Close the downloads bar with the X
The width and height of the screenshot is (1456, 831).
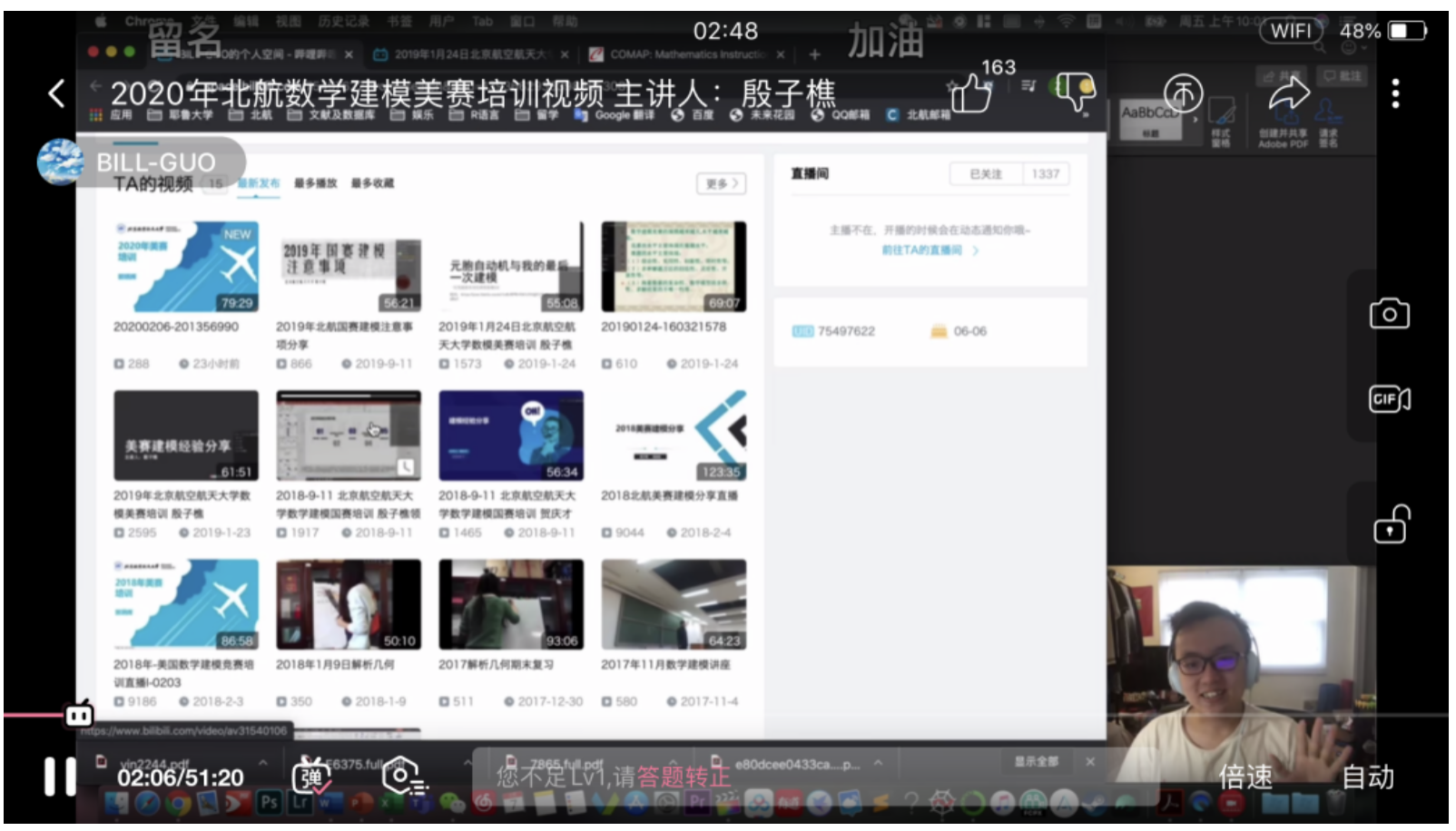pyautogui.click(x=1090, y=762)
